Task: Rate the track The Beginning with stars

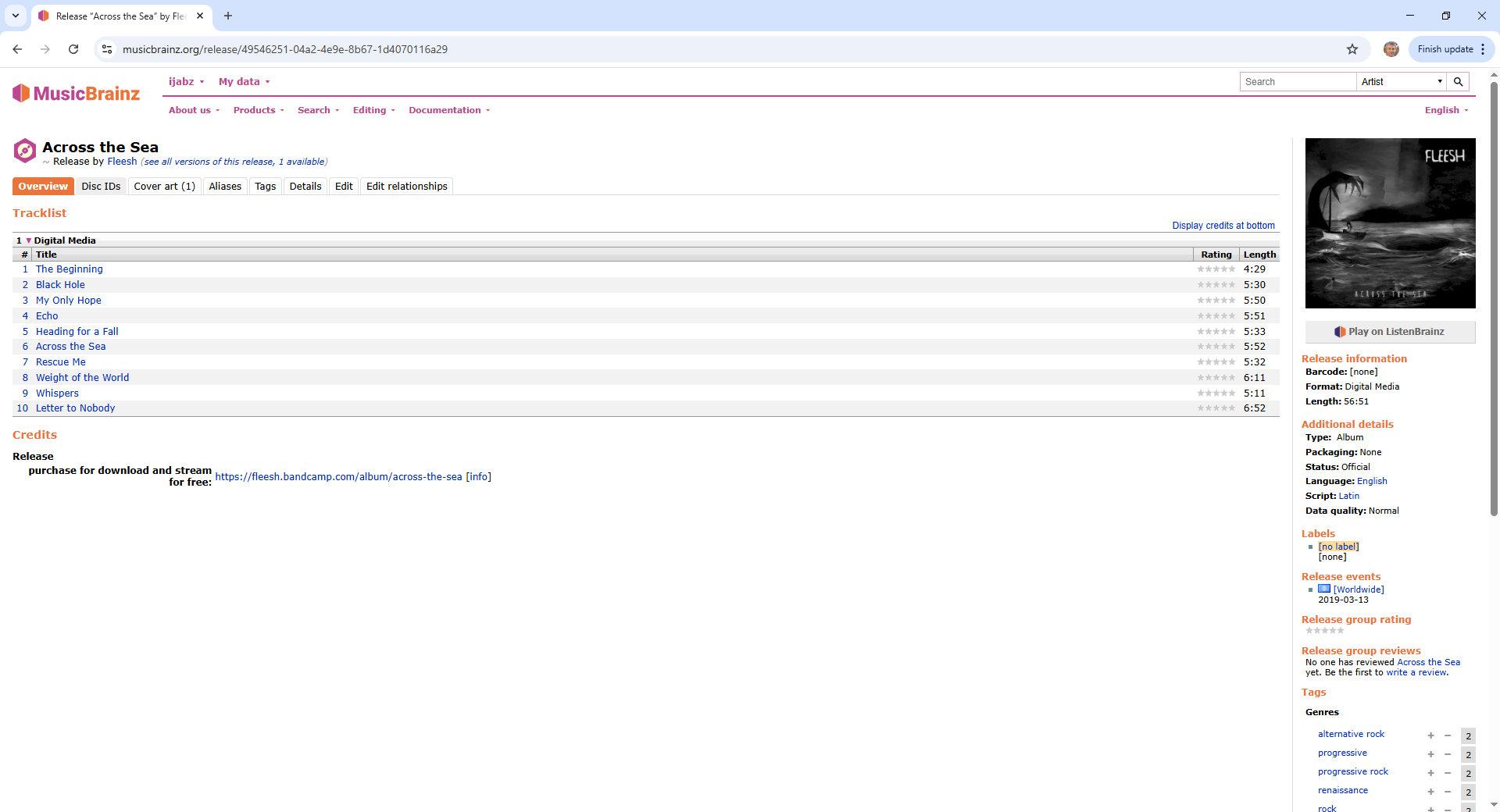Action: 1216,269
